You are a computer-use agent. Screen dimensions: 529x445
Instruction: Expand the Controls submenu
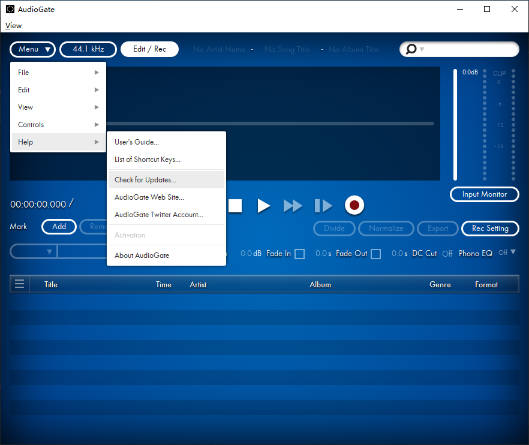(x=58, y=124)
